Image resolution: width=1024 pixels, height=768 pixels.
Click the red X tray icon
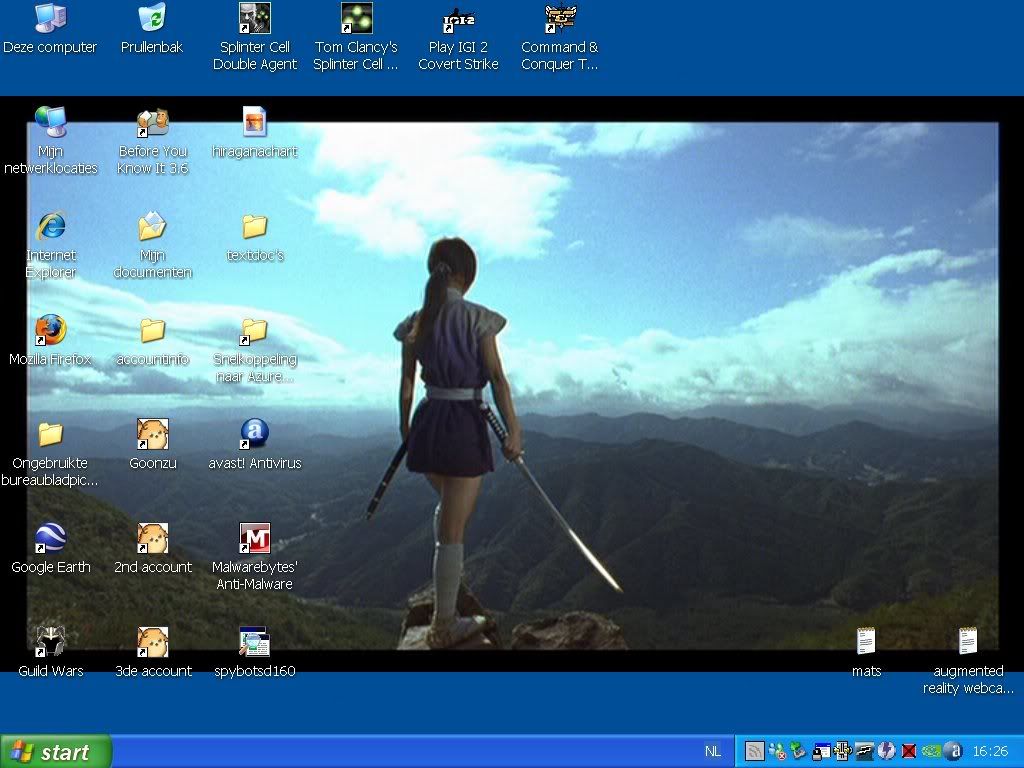point(908,752)
